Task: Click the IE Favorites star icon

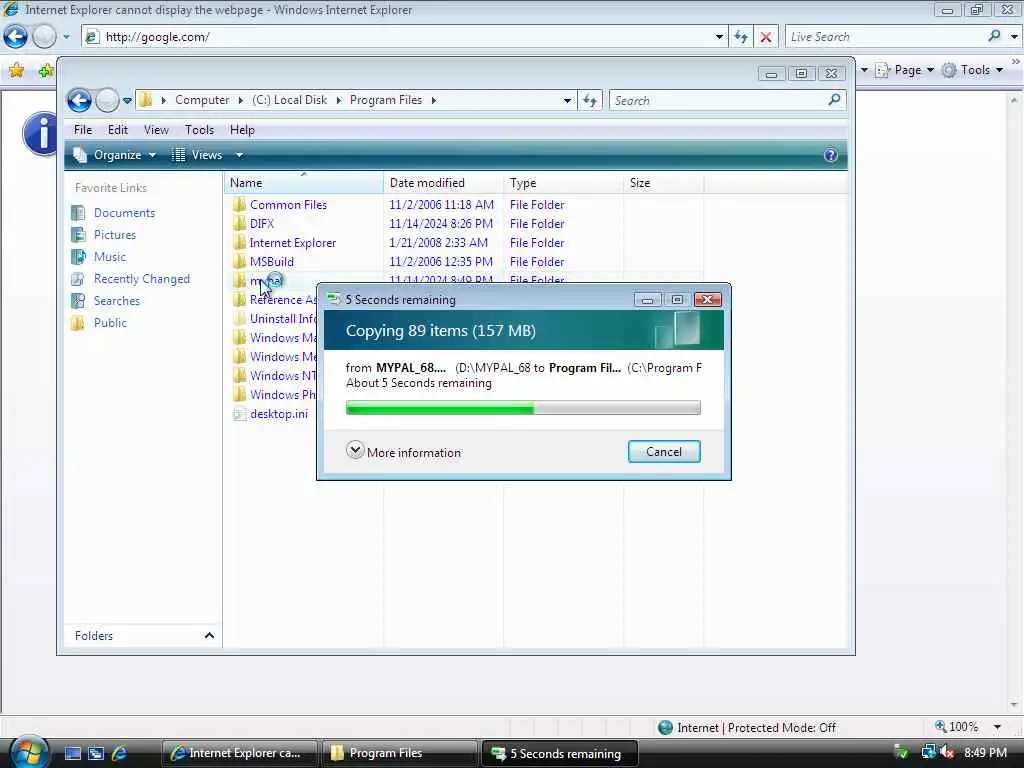Action: point(16,70)
